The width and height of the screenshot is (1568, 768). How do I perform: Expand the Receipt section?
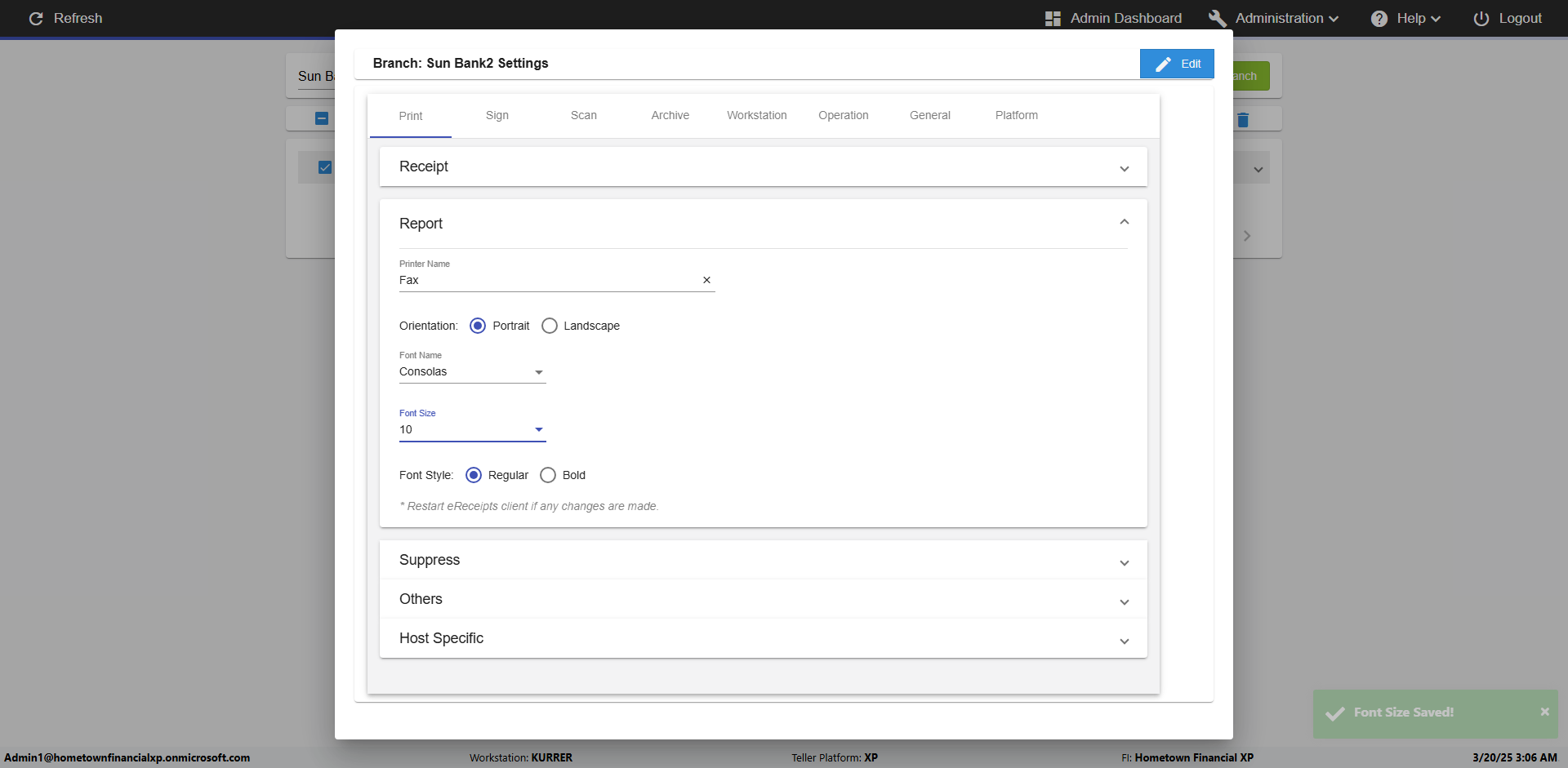tap(763, 166)
